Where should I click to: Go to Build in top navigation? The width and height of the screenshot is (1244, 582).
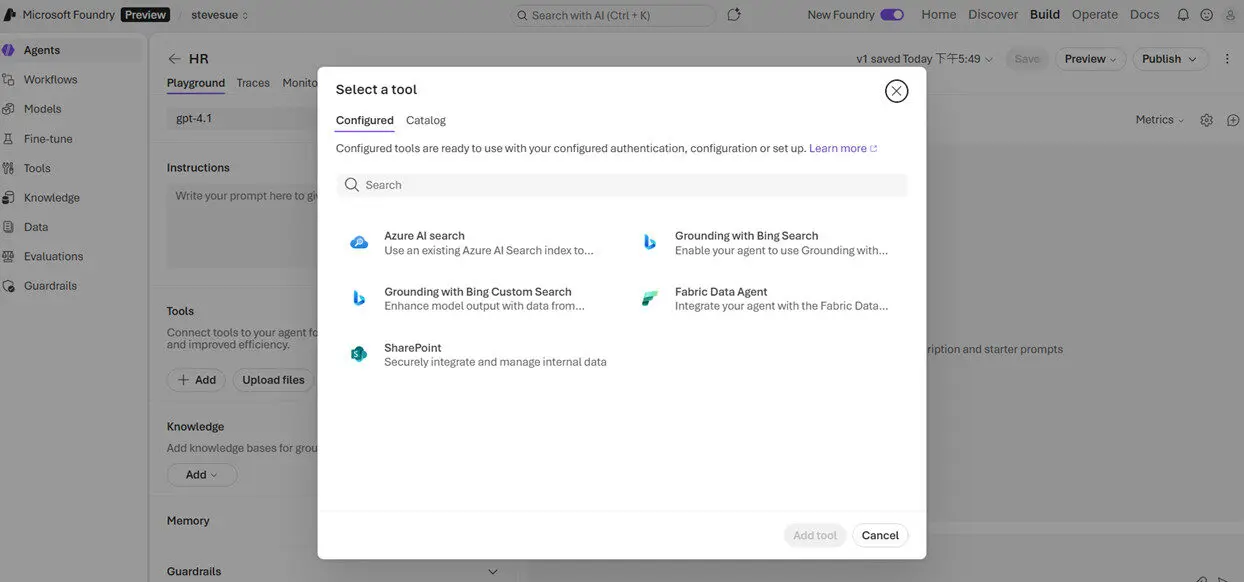[x=1045, y=15]
